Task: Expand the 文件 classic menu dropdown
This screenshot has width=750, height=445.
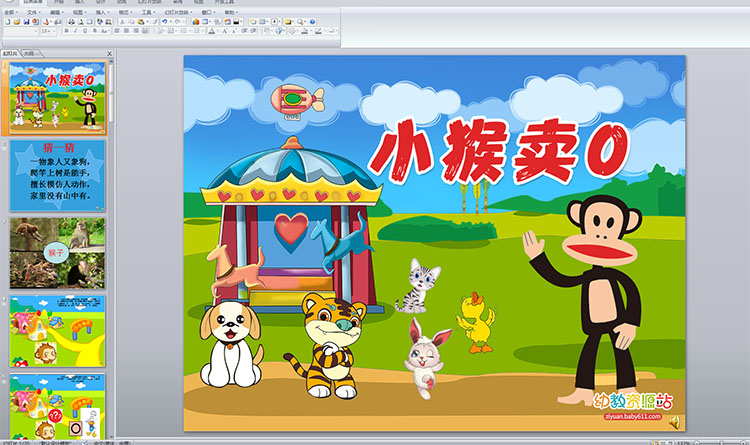Action: pos(33,12)
